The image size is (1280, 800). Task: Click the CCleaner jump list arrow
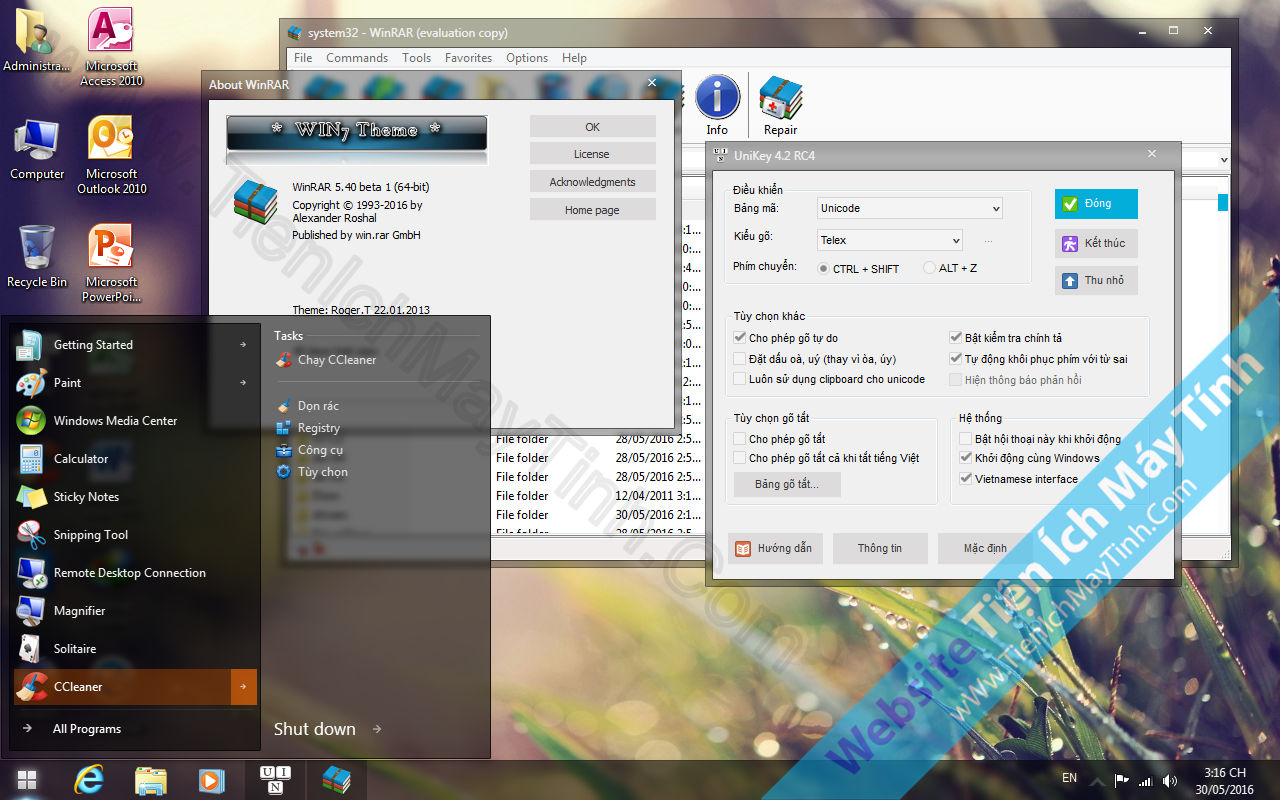pyautogui.click(x=244, y=687)
